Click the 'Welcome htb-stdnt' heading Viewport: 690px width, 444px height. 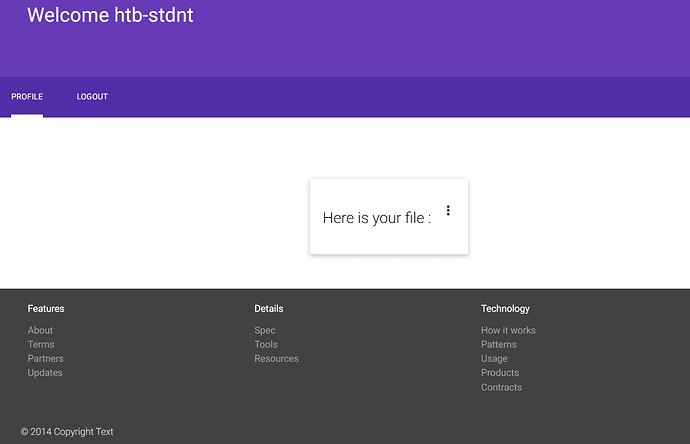pyautogui.click(x=110, y=15)
